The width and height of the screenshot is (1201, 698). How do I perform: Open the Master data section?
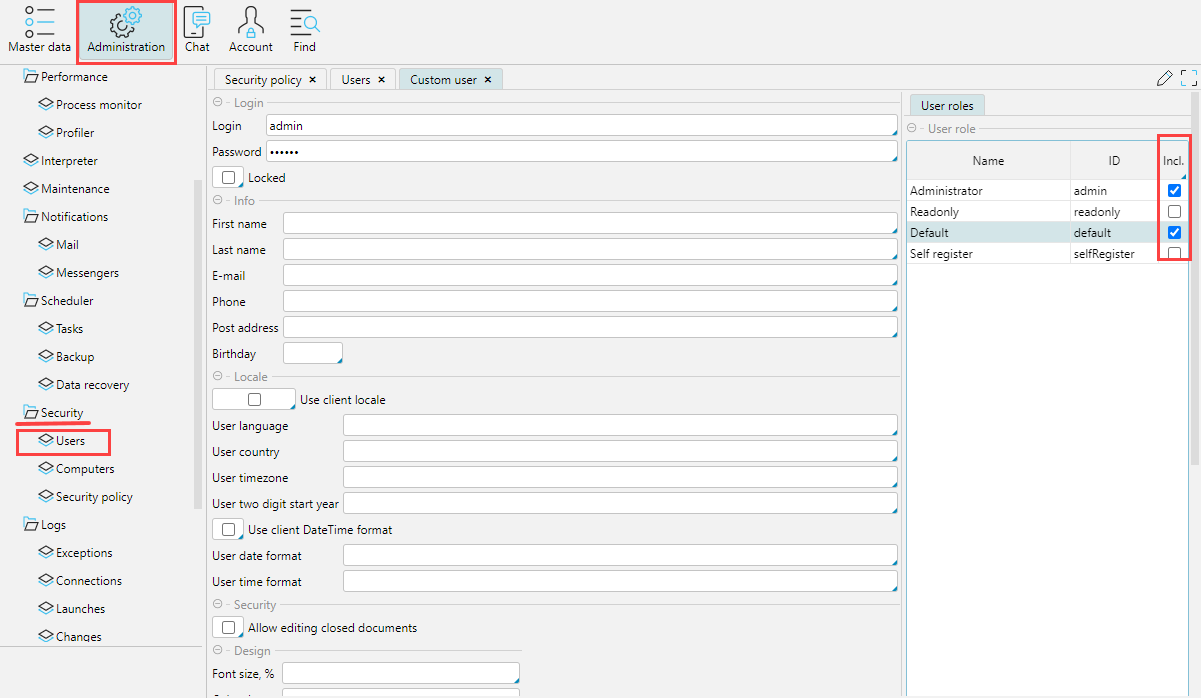pyautogui.click(x=39, y=30)
